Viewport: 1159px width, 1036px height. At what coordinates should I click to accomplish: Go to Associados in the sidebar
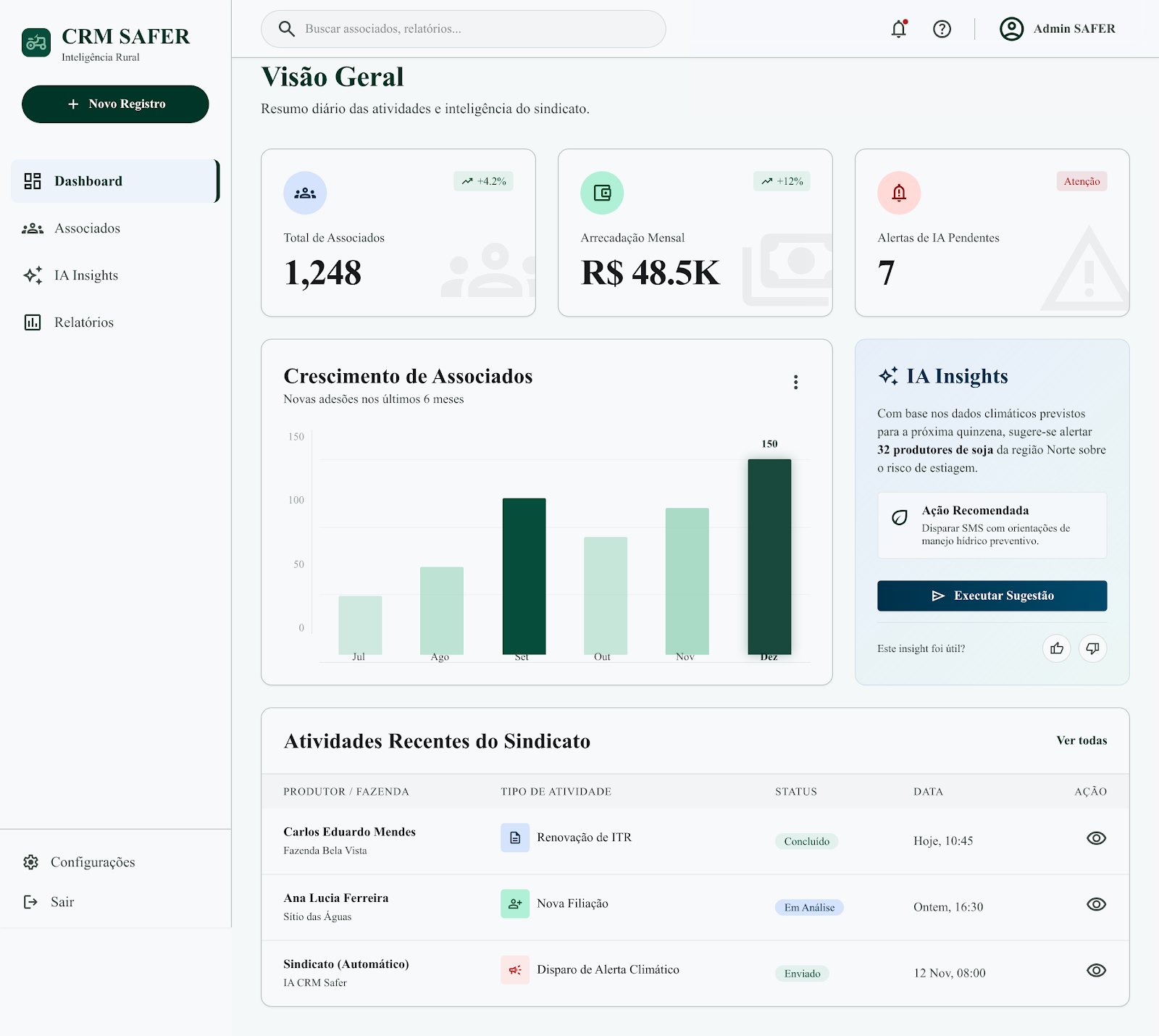(x=115, y=228)
